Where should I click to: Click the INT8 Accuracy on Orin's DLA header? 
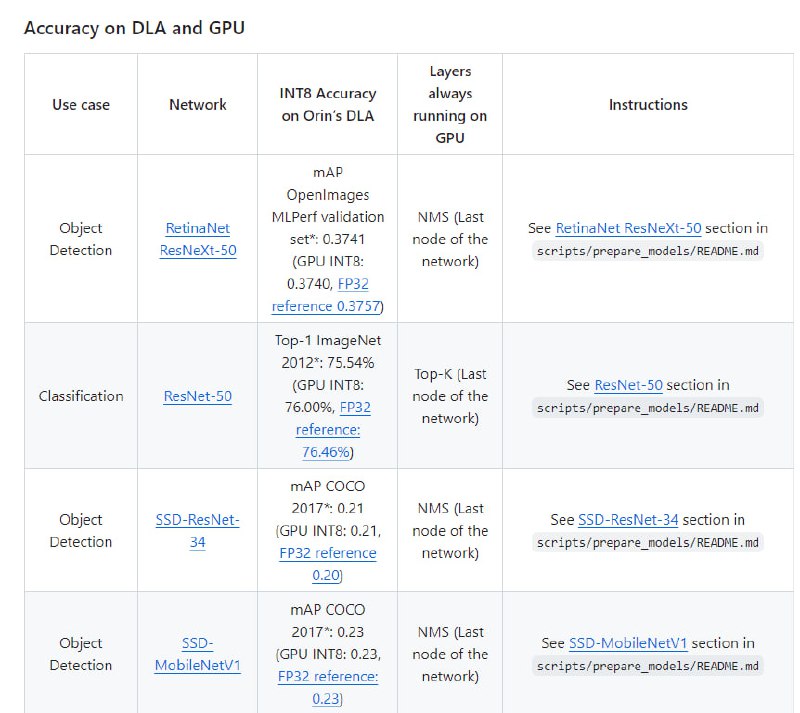[327, 104]
